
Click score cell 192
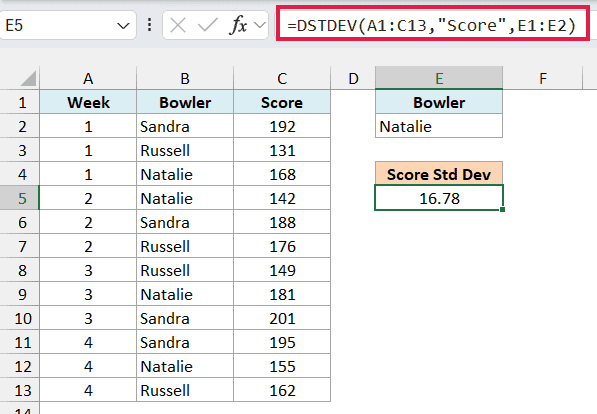(282, 126)
